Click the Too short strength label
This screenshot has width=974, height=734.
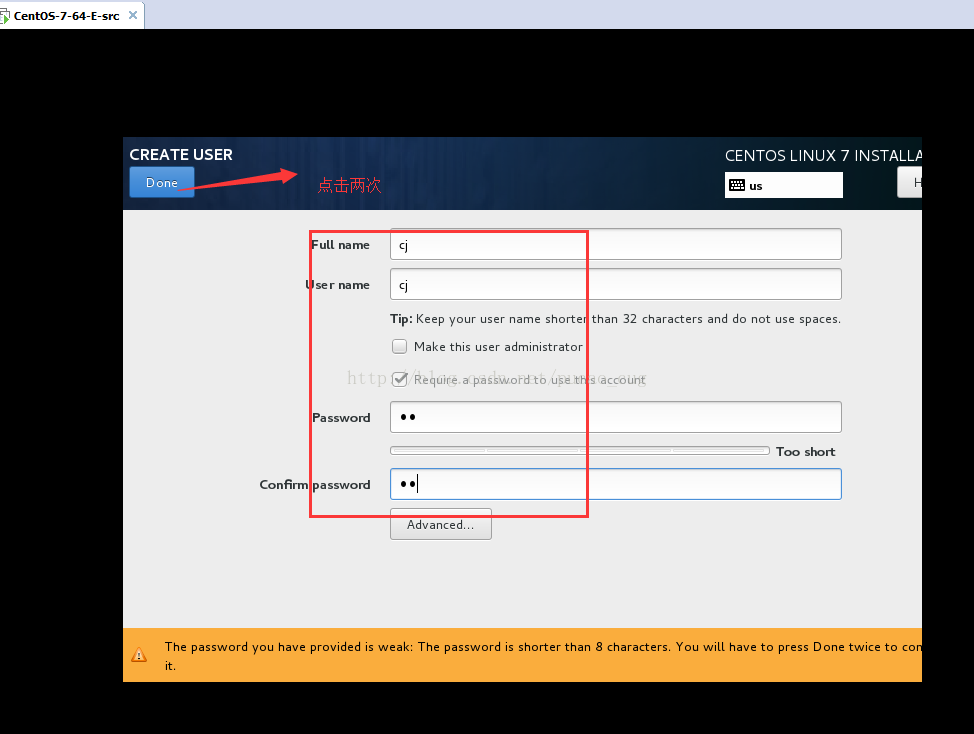point(805,451)
